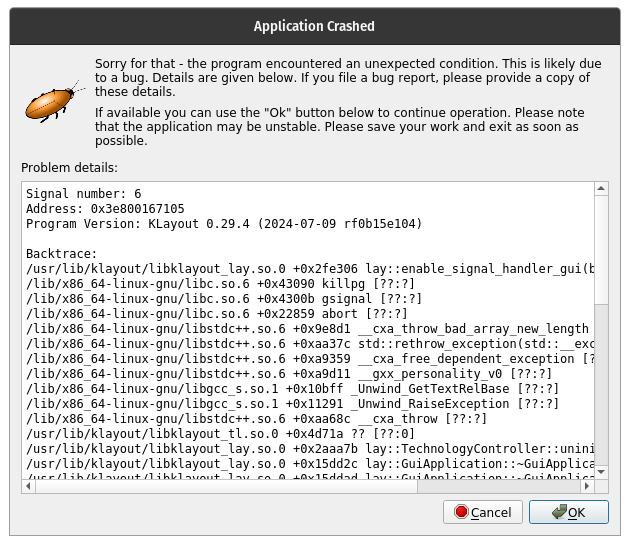Click the scroll-right arrow under the backtrace
The image size is (630, 545).
(587, 486)
